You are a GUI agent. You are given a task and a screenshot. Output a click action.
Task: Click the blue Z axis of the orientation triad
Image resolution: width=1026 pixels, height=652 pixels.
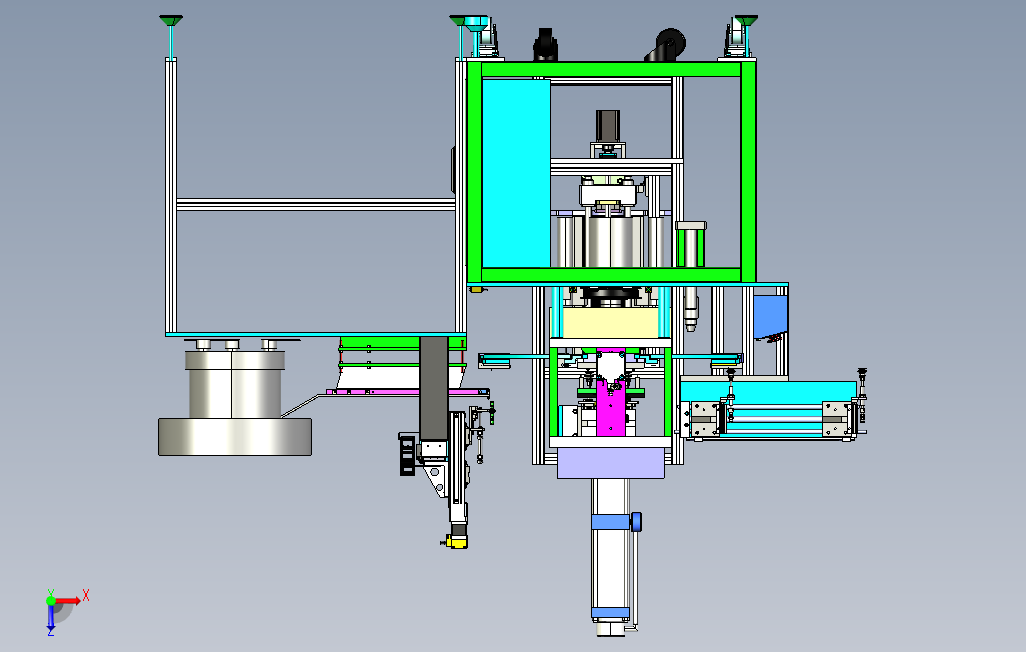coord(50,618)
